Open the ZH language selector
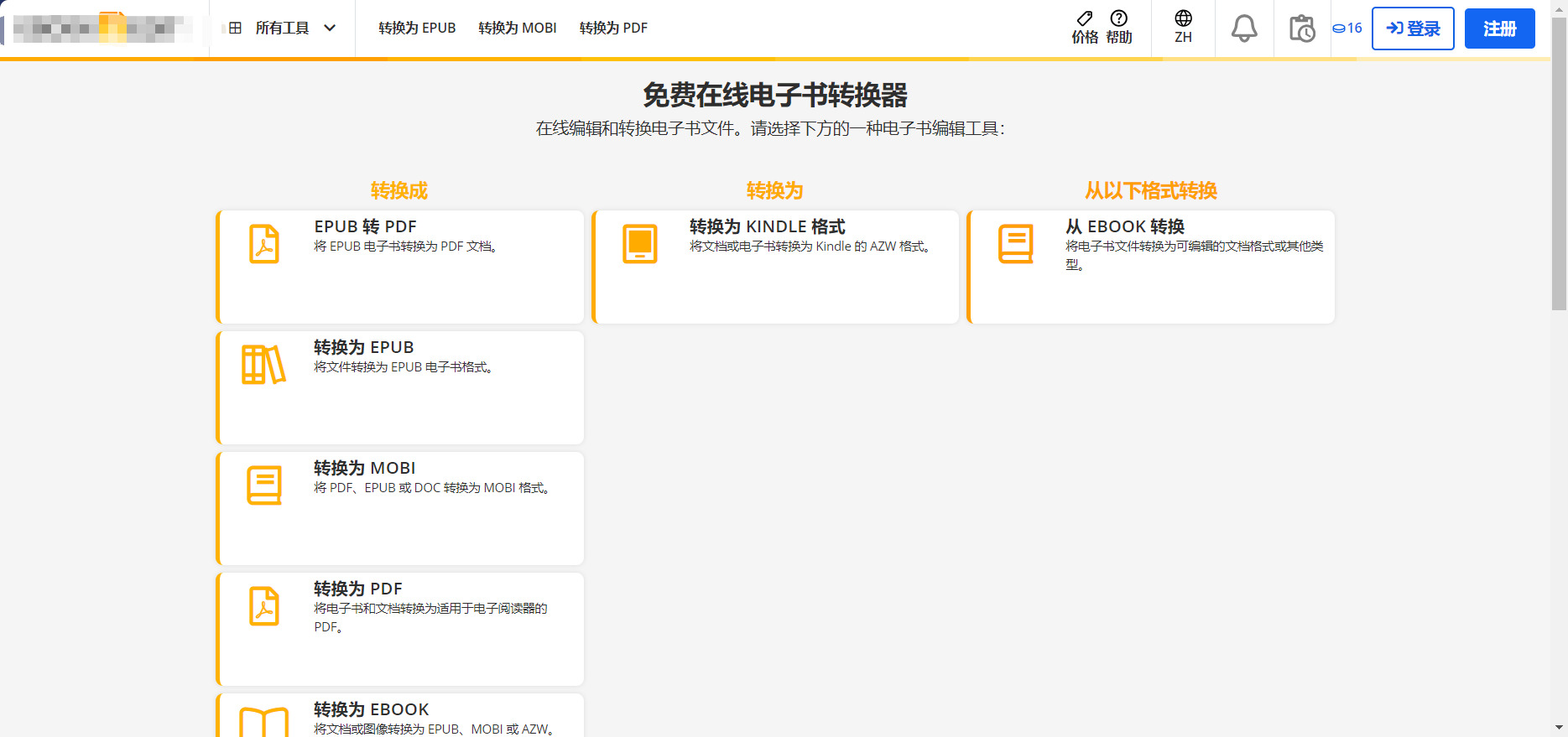Image resolution: width=1568 pixels, height=737 pixels. [1183, 28]
